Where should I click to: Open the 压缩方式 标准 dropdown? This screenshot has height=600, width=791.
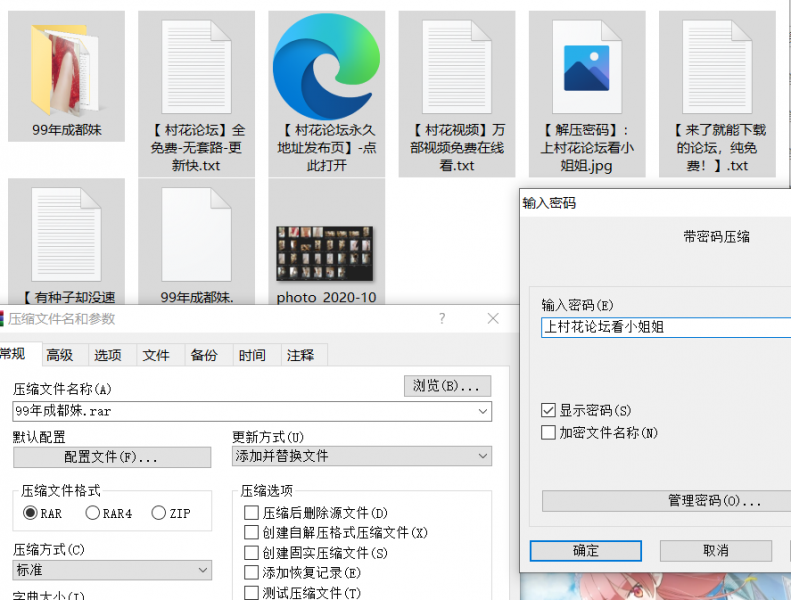[203, 570]
